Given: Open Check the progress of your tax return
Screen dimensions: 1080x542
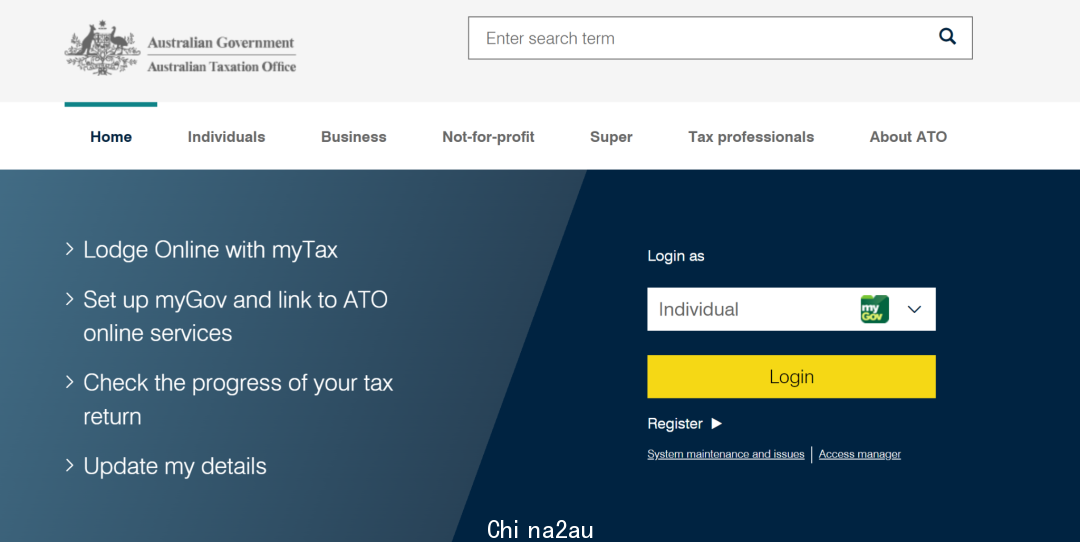Looking at the screenshot, I should 238,399.
